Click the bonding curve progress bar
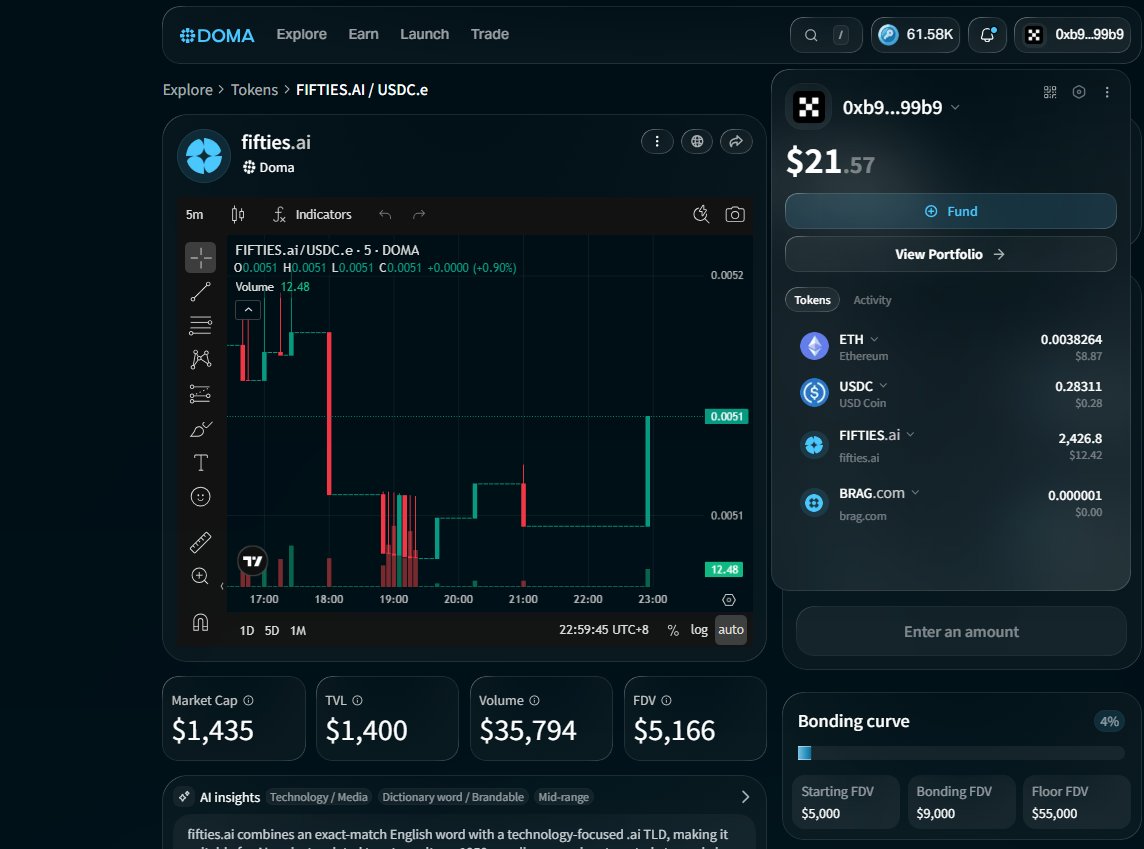Screen dimensions: 1144x849 pos(961,753)
